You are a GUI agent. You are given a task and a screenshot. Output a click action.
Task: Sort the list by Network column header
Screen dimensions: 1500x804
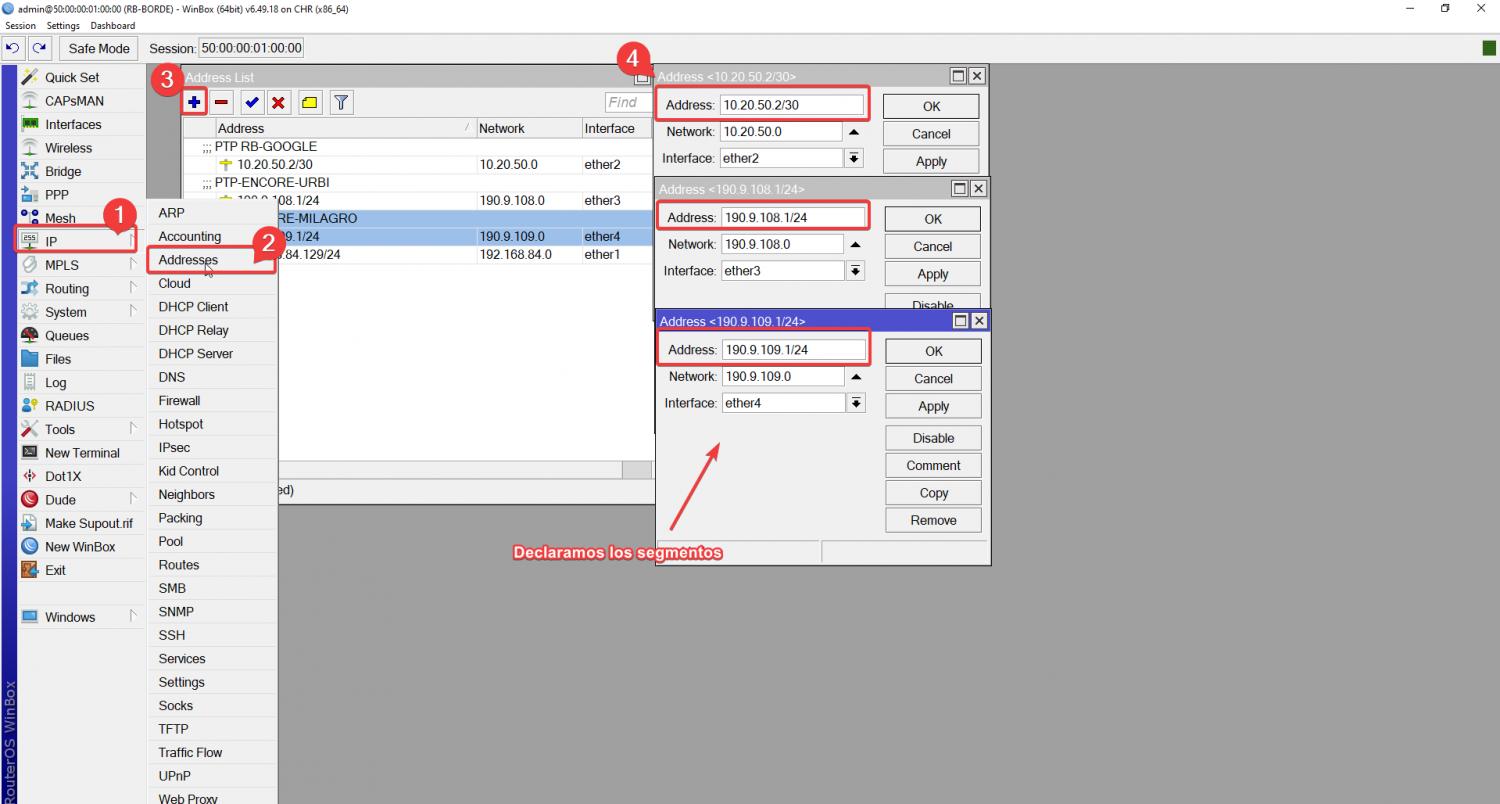[527, 128]
